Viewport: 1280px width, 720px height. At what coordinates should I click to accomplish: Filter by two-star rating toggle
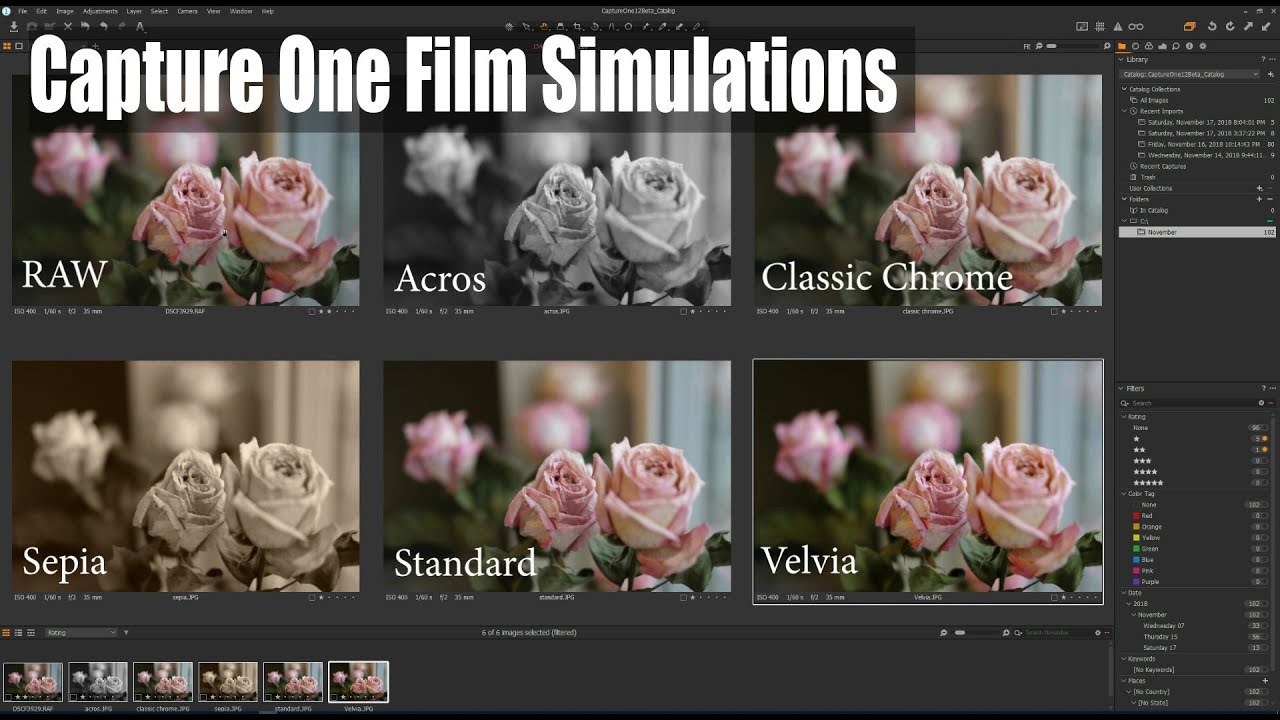pyautogui.click(x=1264, y=450)
